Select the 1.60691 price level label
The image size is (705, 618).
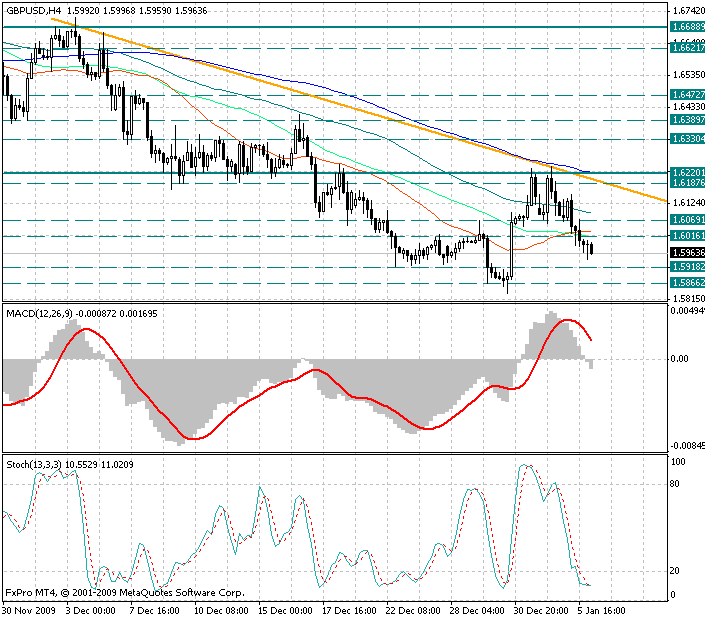687,220
